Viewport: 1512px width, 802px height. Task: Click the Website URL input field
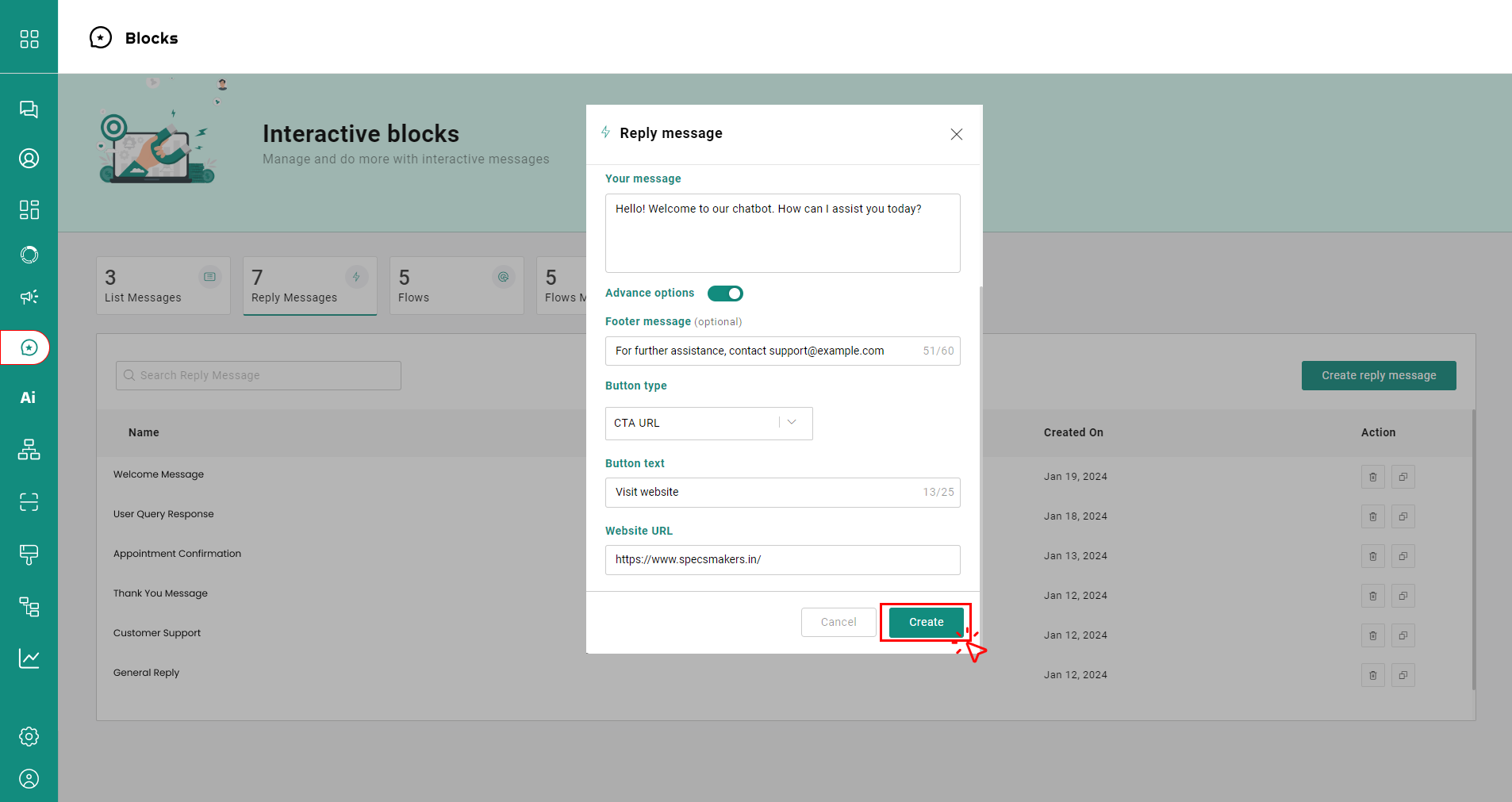coord(781,560)
